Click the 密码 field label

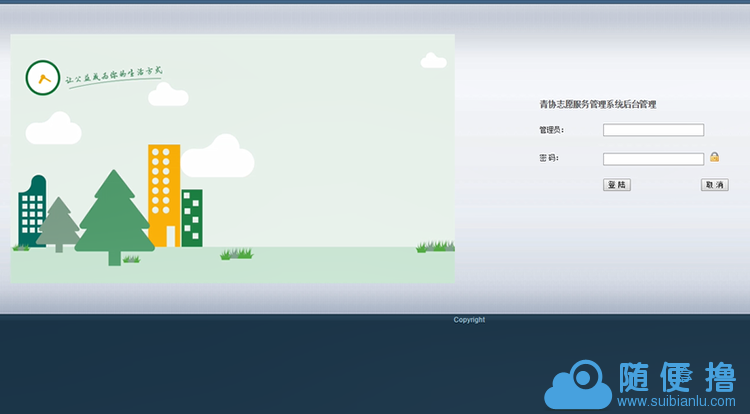[x=548, y=158]
